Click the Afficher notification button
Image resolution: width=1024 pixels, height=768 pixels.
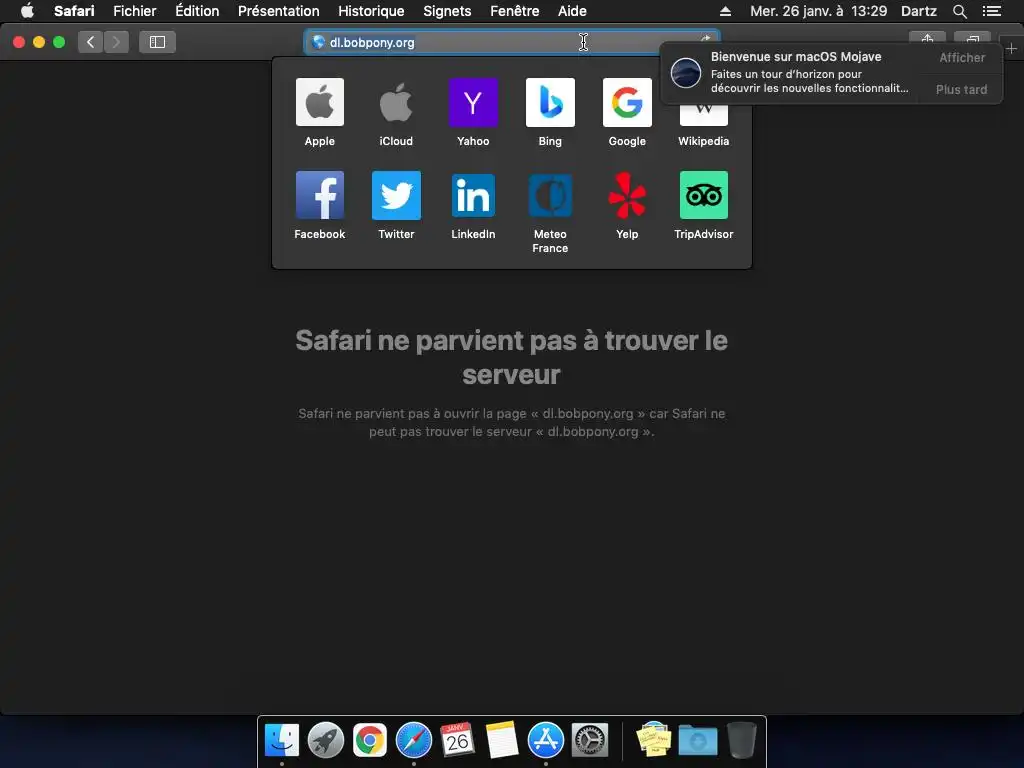[x=961, y=57]
